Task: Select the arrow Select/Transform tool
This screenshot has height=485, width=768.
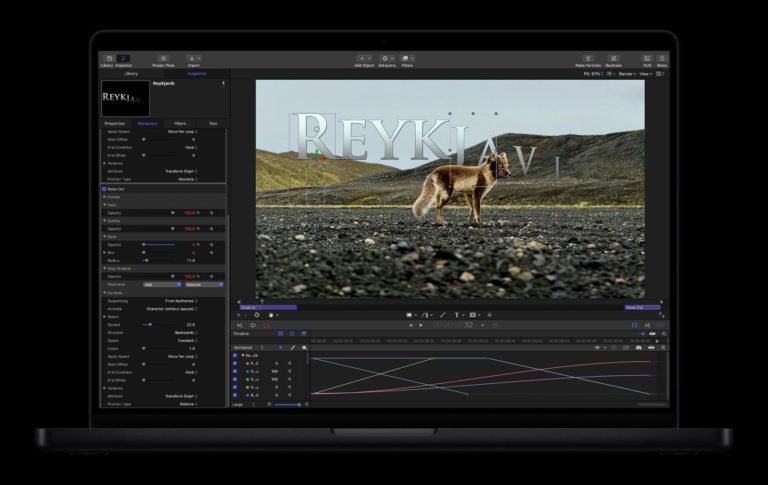Action: [239, 315]
